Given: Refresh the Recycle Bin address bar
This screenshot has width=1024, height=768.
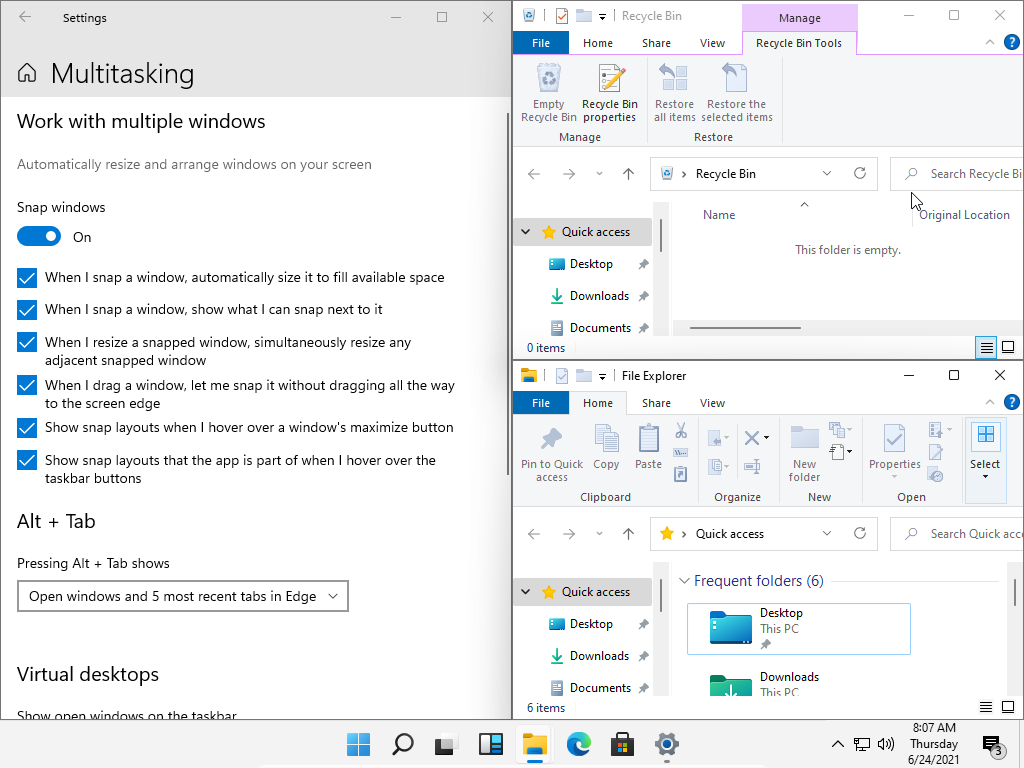Looking at the screenshot, I should click(x=860, y=173).
